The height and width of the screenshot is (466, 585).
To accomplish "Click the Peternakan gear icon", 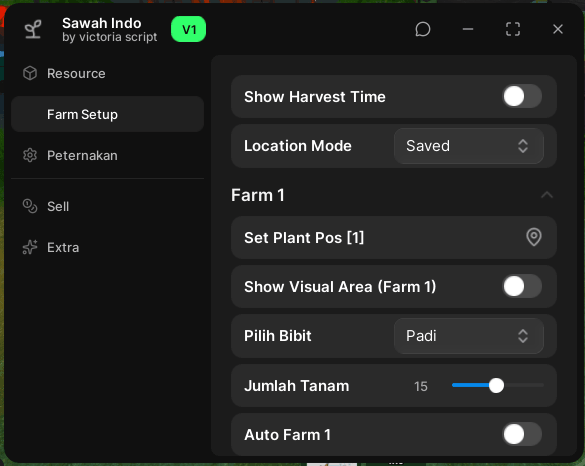I will point(30,155).
